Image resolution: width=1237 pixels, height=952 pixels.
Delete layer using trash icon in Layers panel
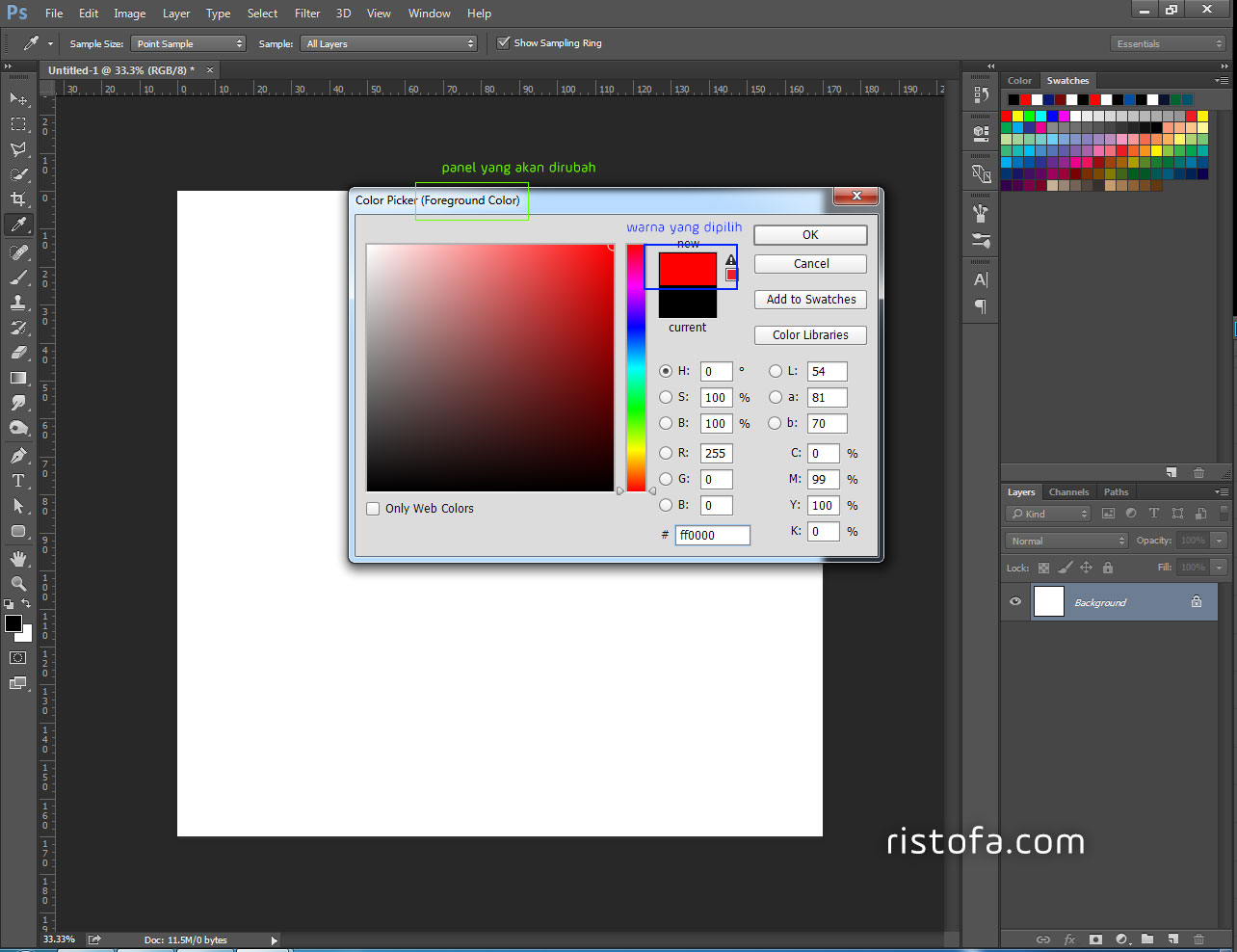(1198, 939)
